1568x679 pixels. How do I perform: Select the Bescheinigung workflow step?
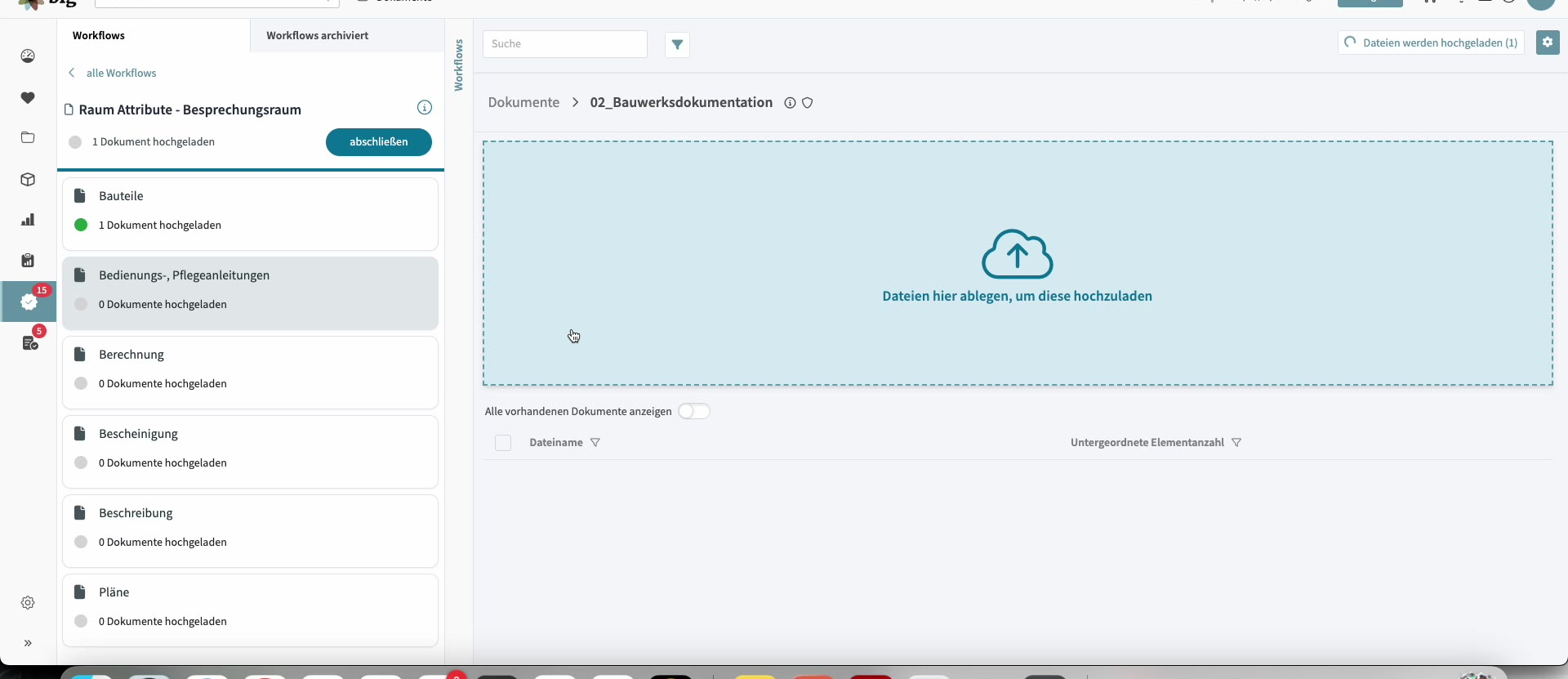250,452
